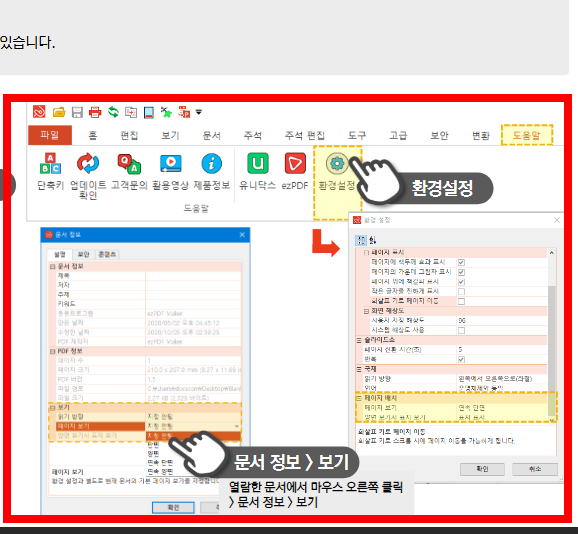Click 업데이트 확인 update check icon

coord(88,163)
